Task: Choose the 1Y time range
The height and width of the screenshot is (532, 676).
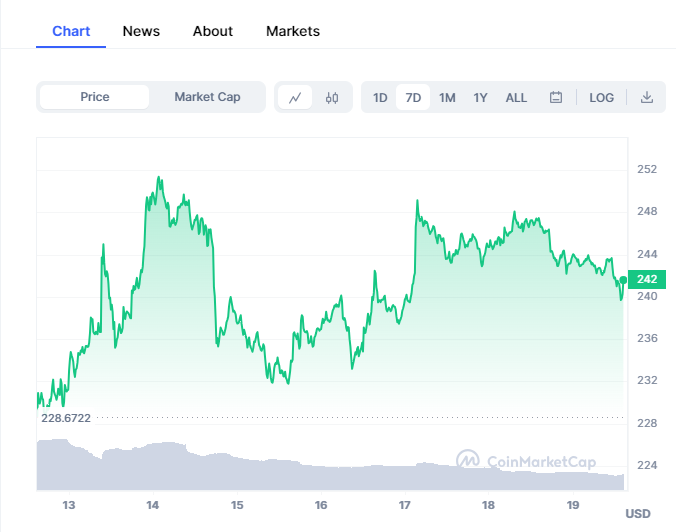Action: [480, 98]
